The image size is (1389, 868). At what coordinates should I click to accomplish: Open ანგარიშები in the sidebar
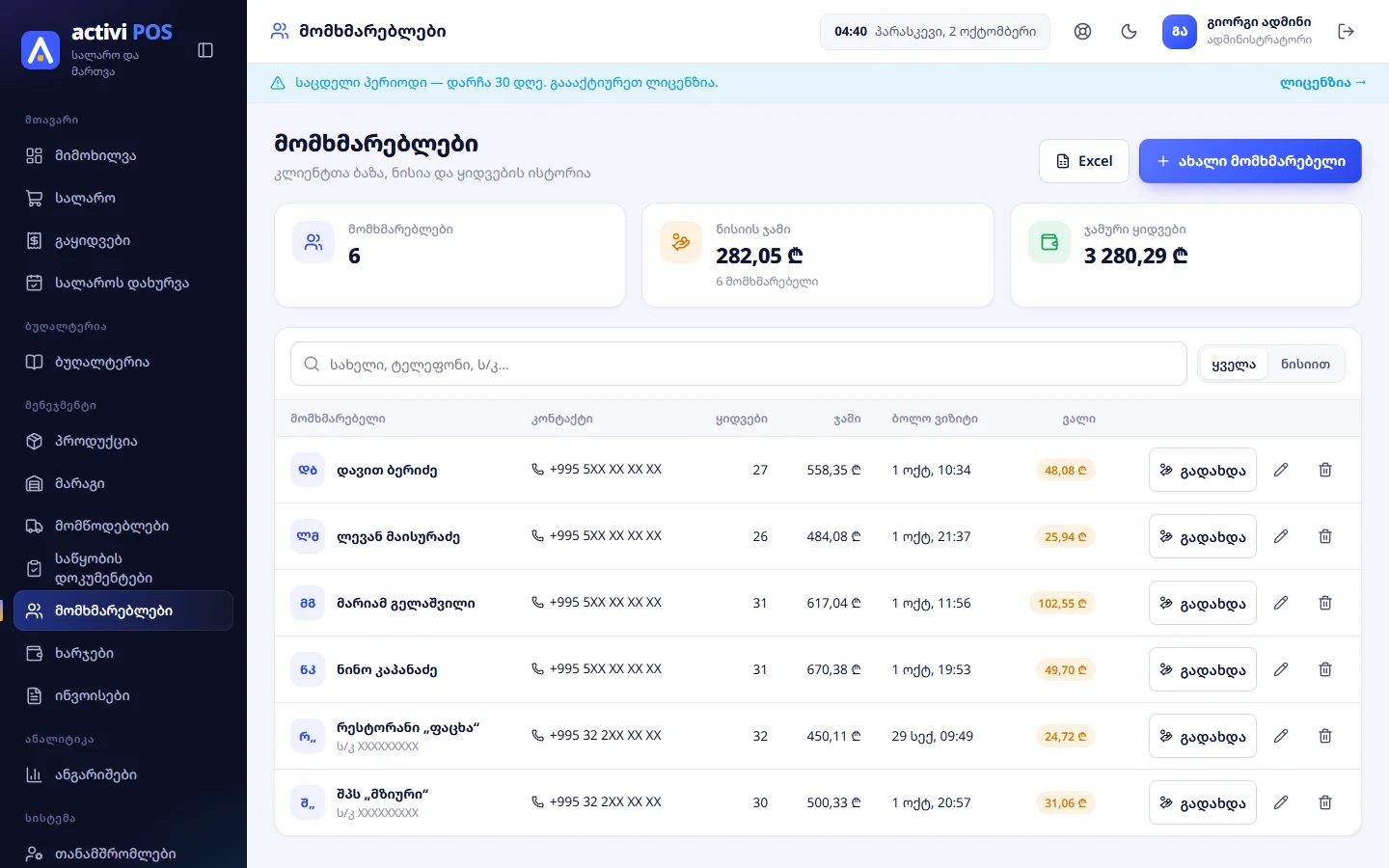pos(123,775)
